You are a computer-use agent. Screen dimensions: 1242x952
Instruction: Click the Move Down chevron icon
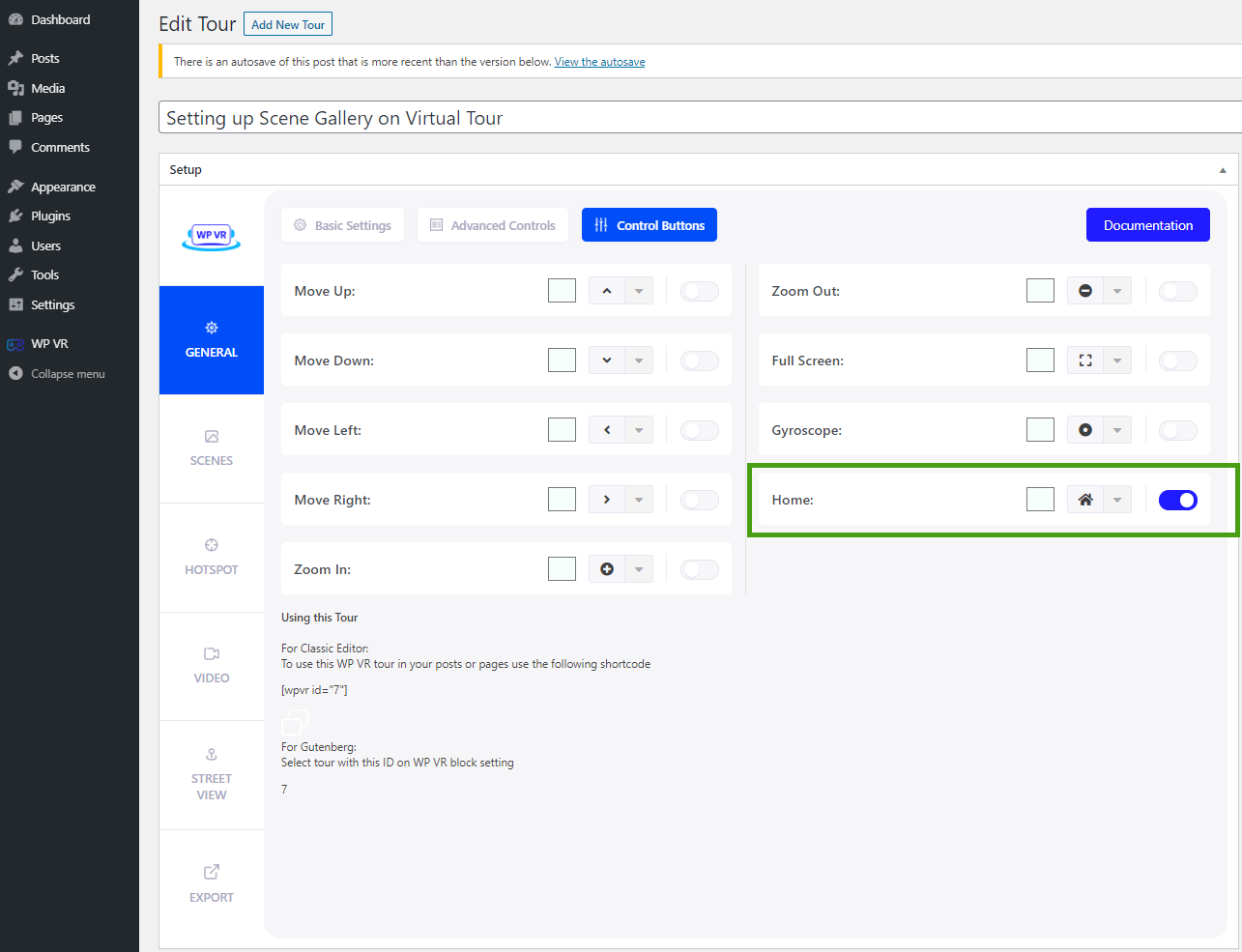607,361
